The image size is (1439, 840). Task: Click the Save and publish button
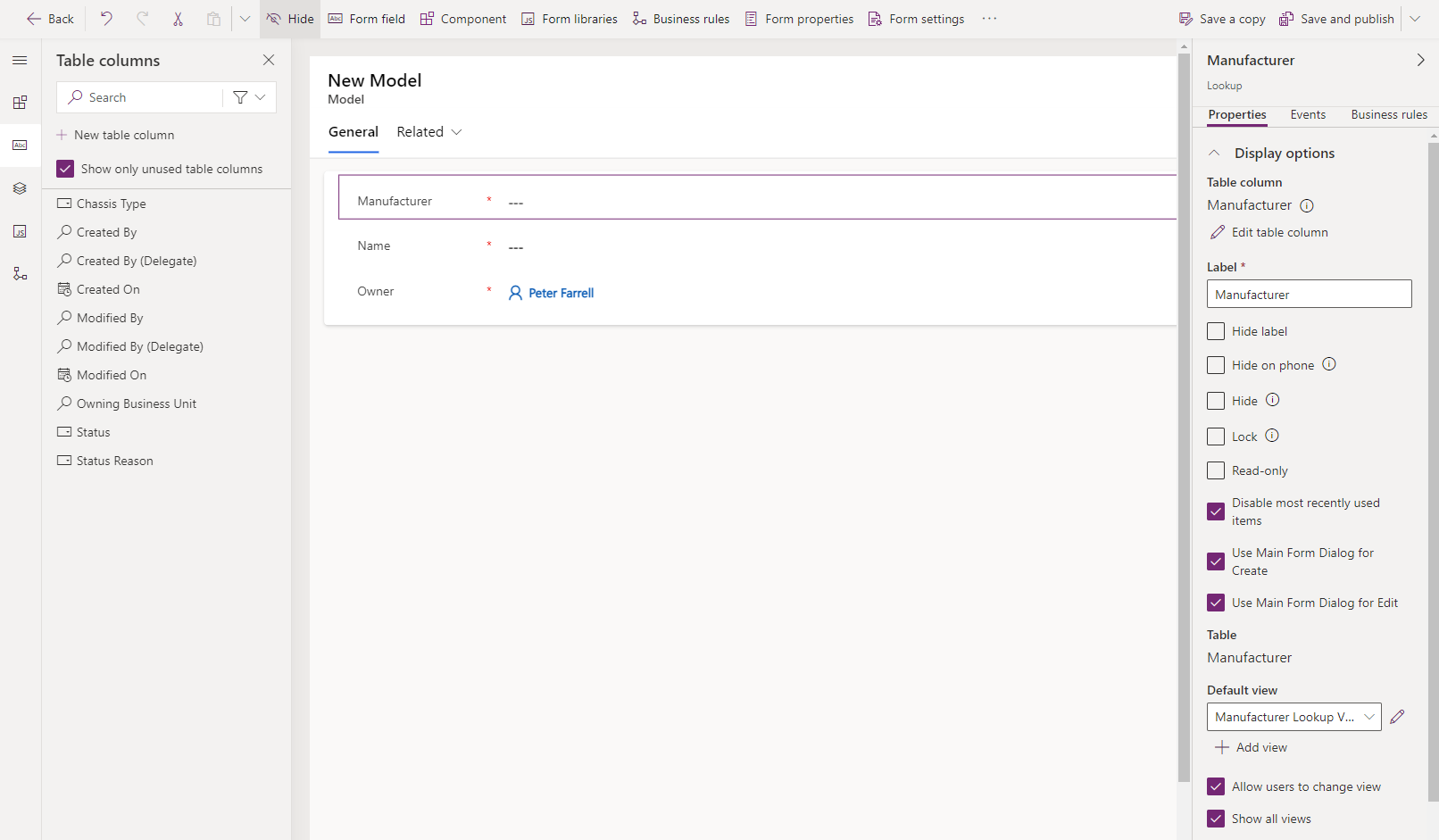point(1336,18)
